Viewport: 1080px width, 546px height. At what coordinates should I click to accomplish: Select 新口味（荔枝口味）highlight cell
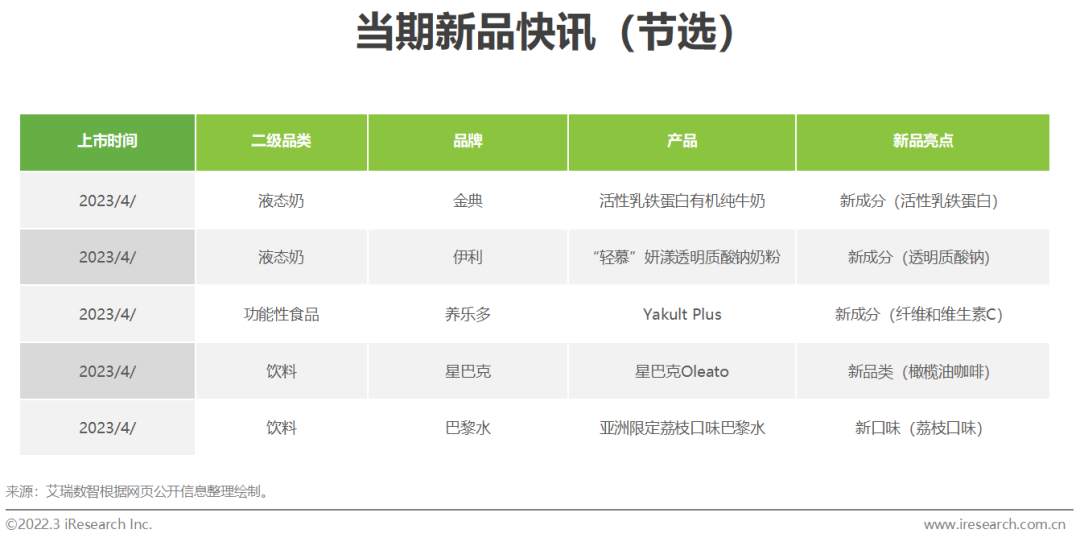pos(923,428)
